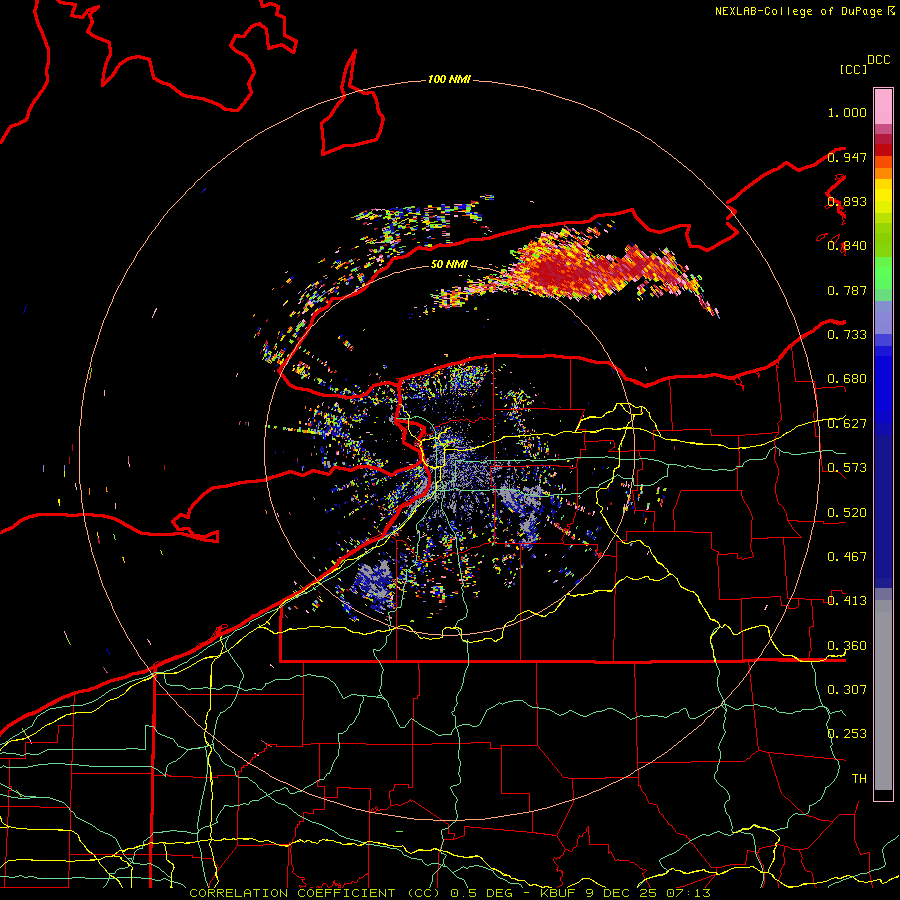Click the light pink color bar segment beside 1.000
This screenshot has height=900, width=900.
[x=883, y=107]
